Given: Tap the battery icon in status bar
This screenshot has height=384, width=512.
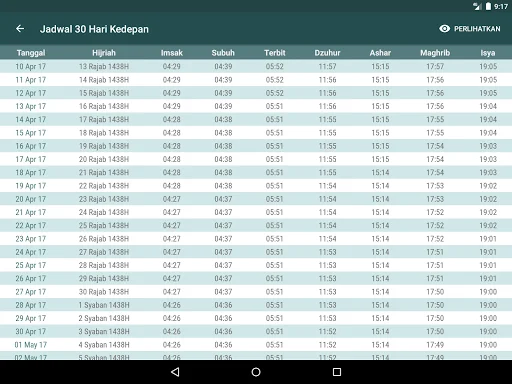Looking at the screenshot, I should (488, 6).
